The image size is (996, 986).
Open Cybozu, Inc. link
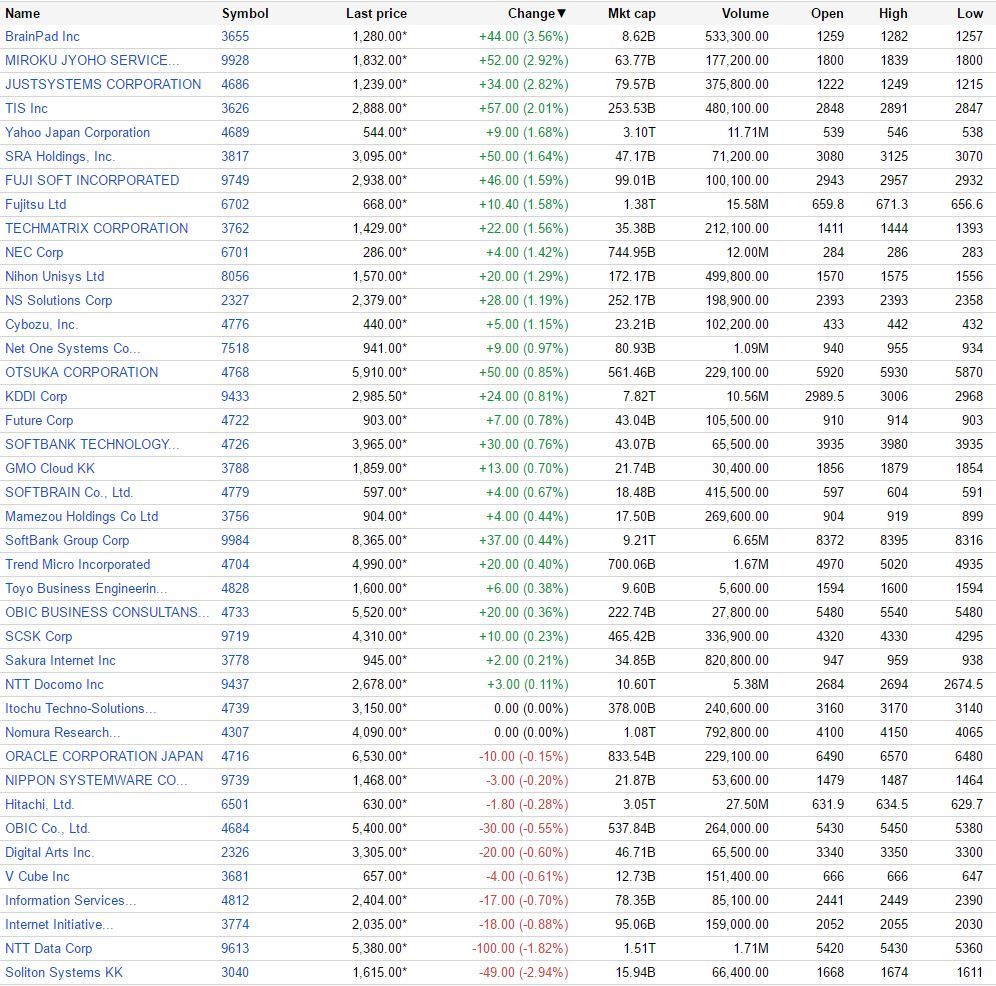[x=41, y=325]
